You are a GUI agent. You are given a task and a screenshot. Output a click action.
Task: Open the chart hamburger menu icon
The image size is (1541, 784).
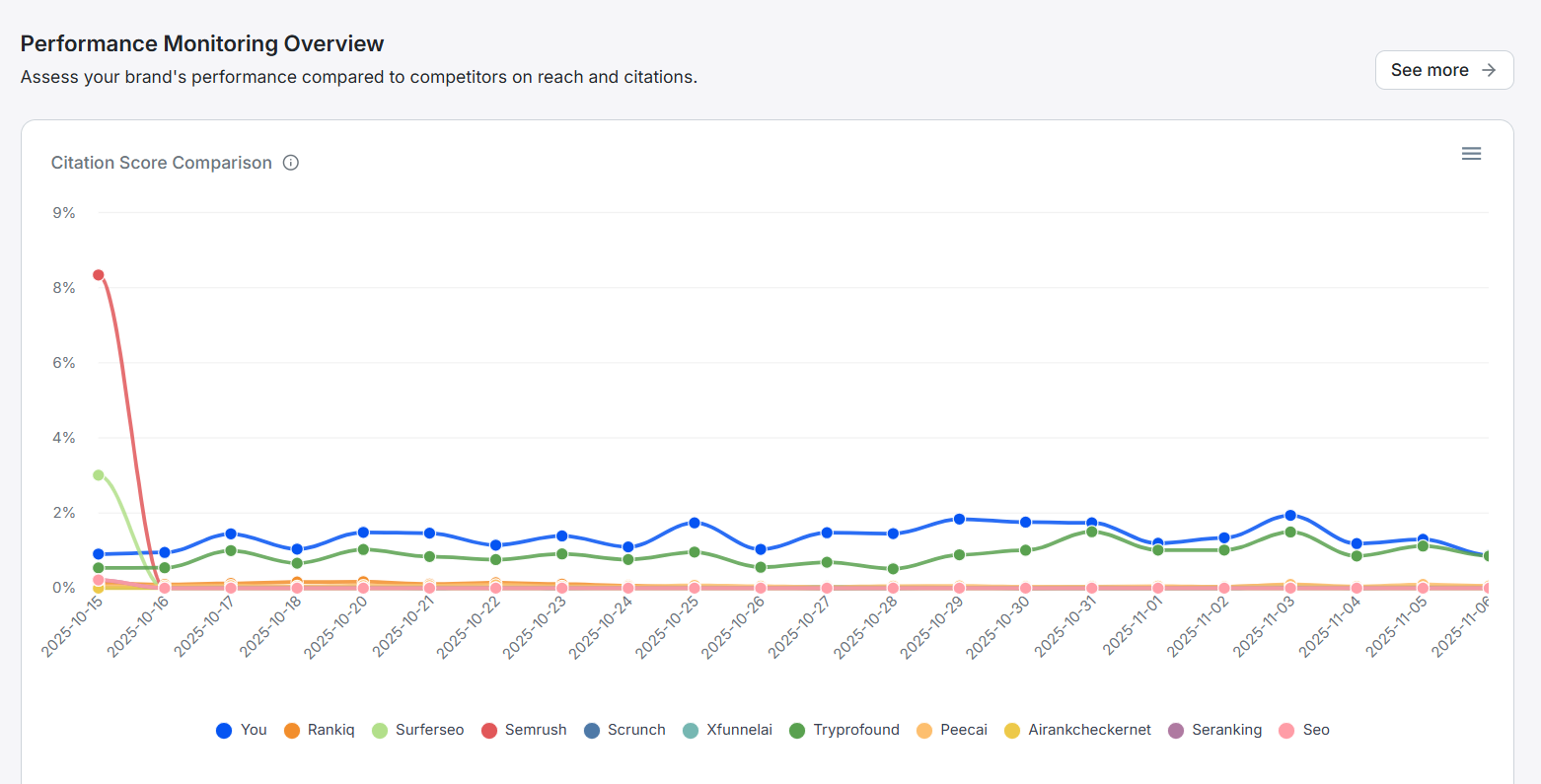pyautogui.click(x=1471, y=154)
